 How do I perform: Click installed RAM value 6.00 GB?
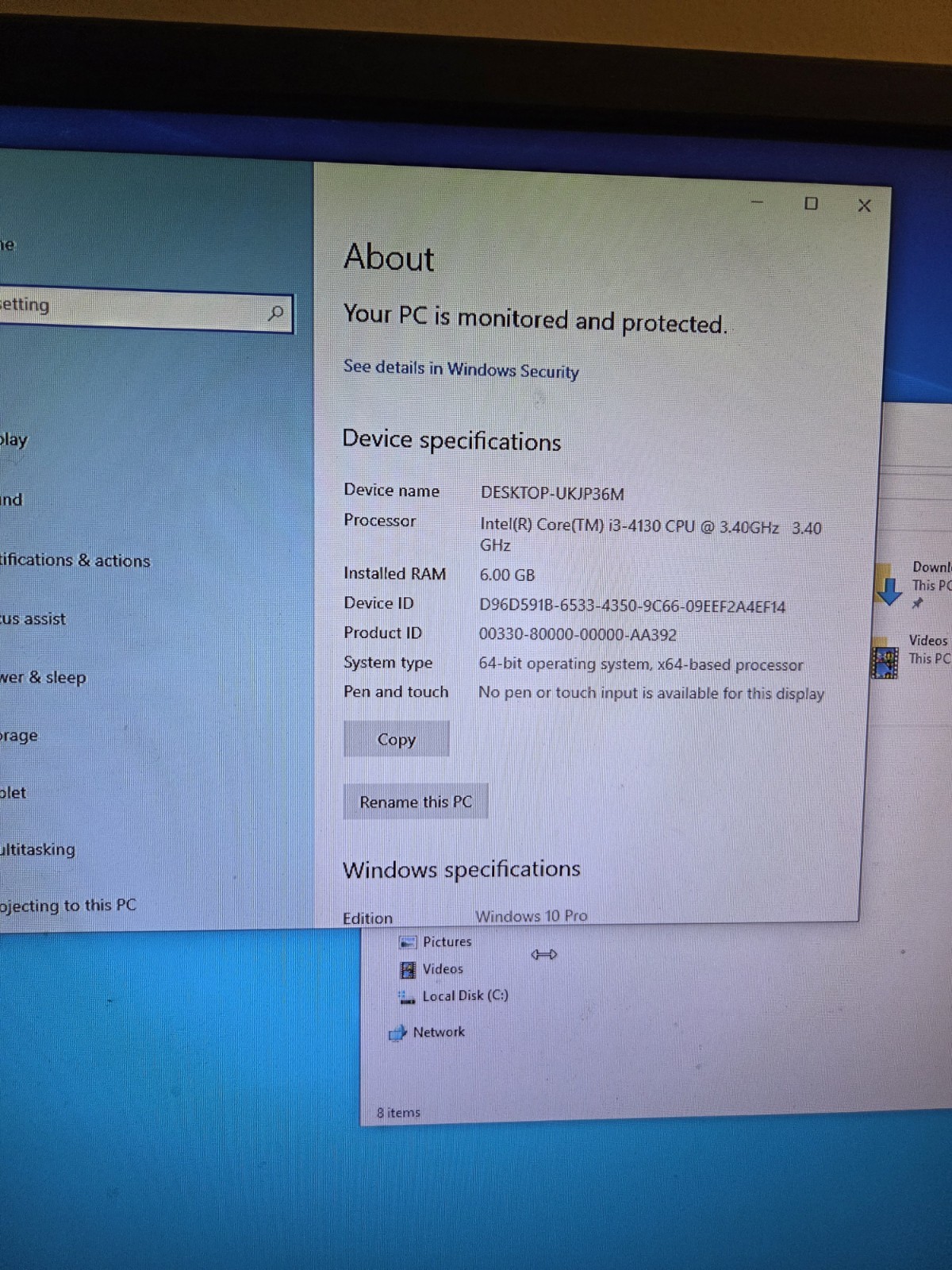507,575
